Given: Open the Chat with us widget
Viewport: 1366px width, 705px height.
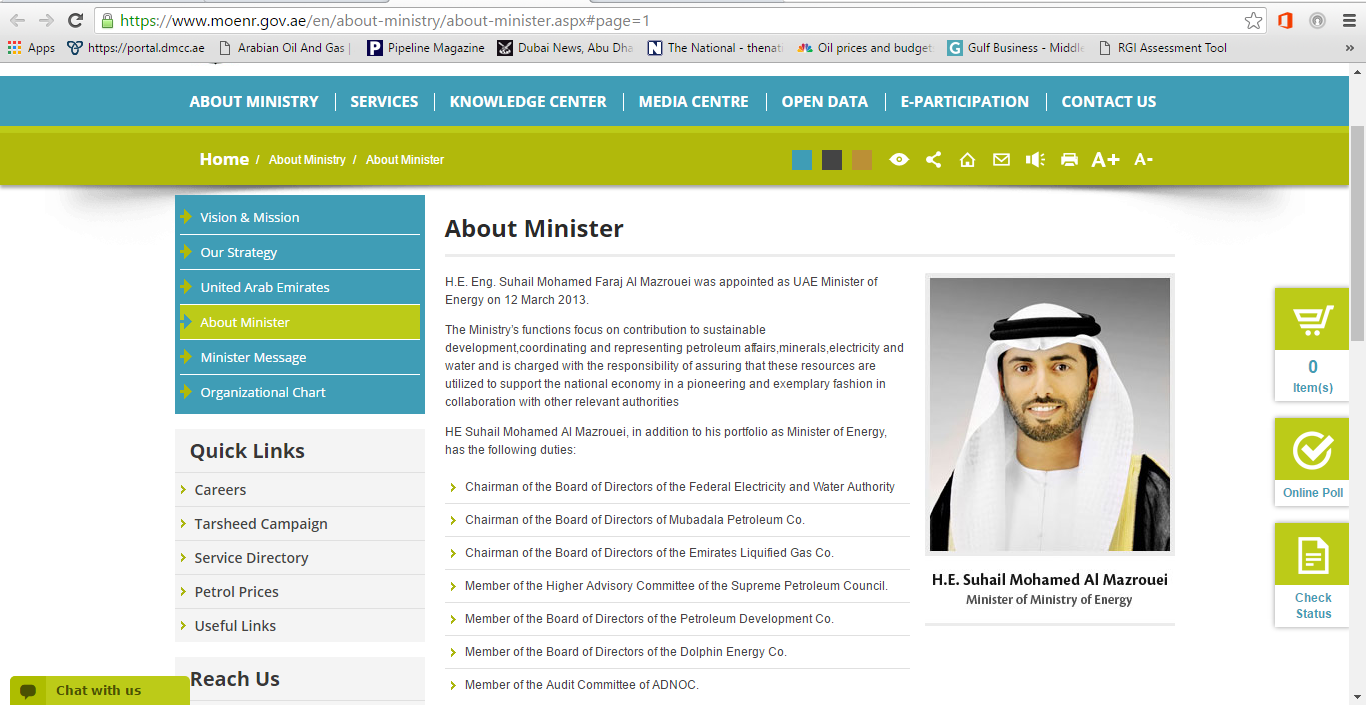Looking at the screenshot, I should click(x=100, y=690).
